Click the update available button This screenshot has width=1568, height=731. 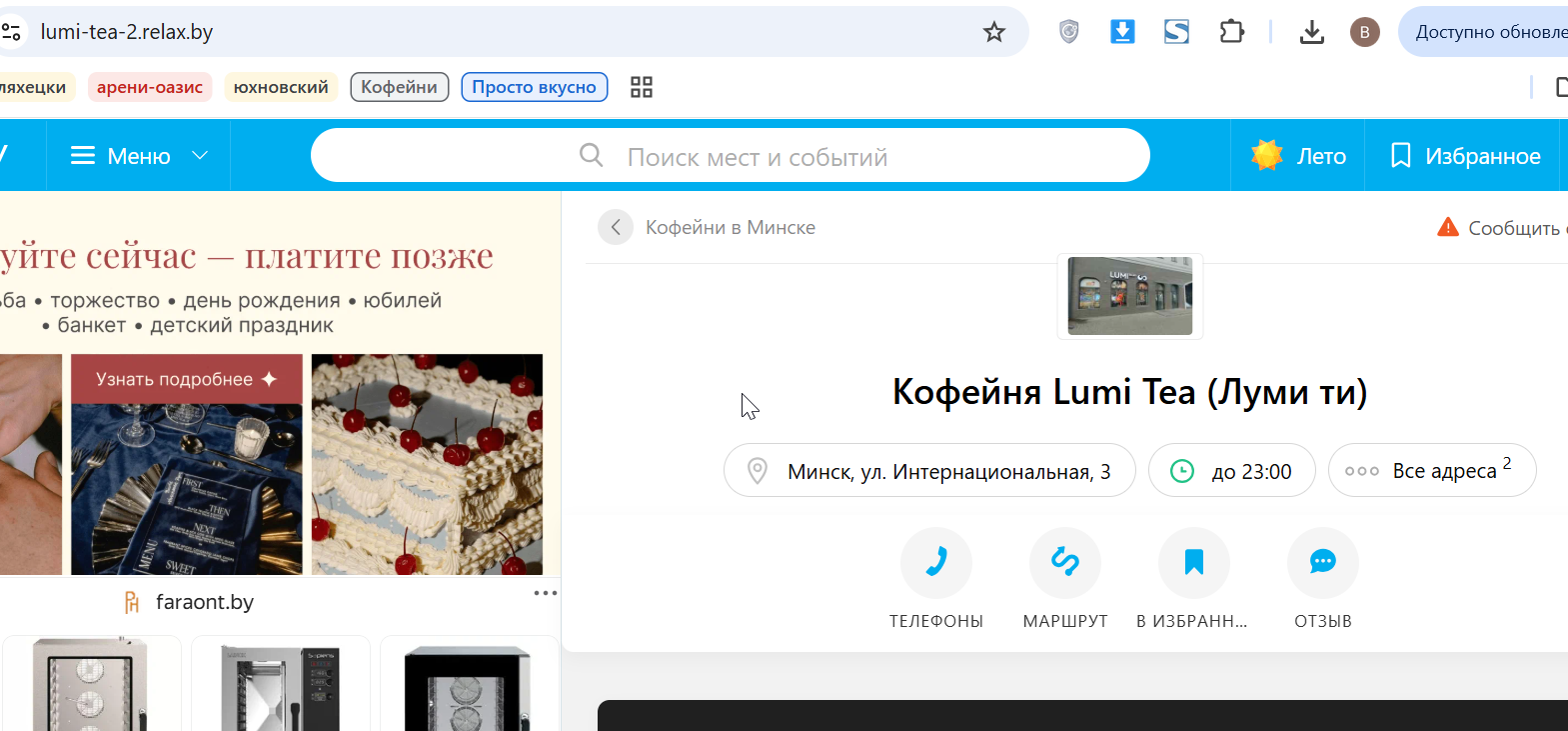(x=1483, y=32)
